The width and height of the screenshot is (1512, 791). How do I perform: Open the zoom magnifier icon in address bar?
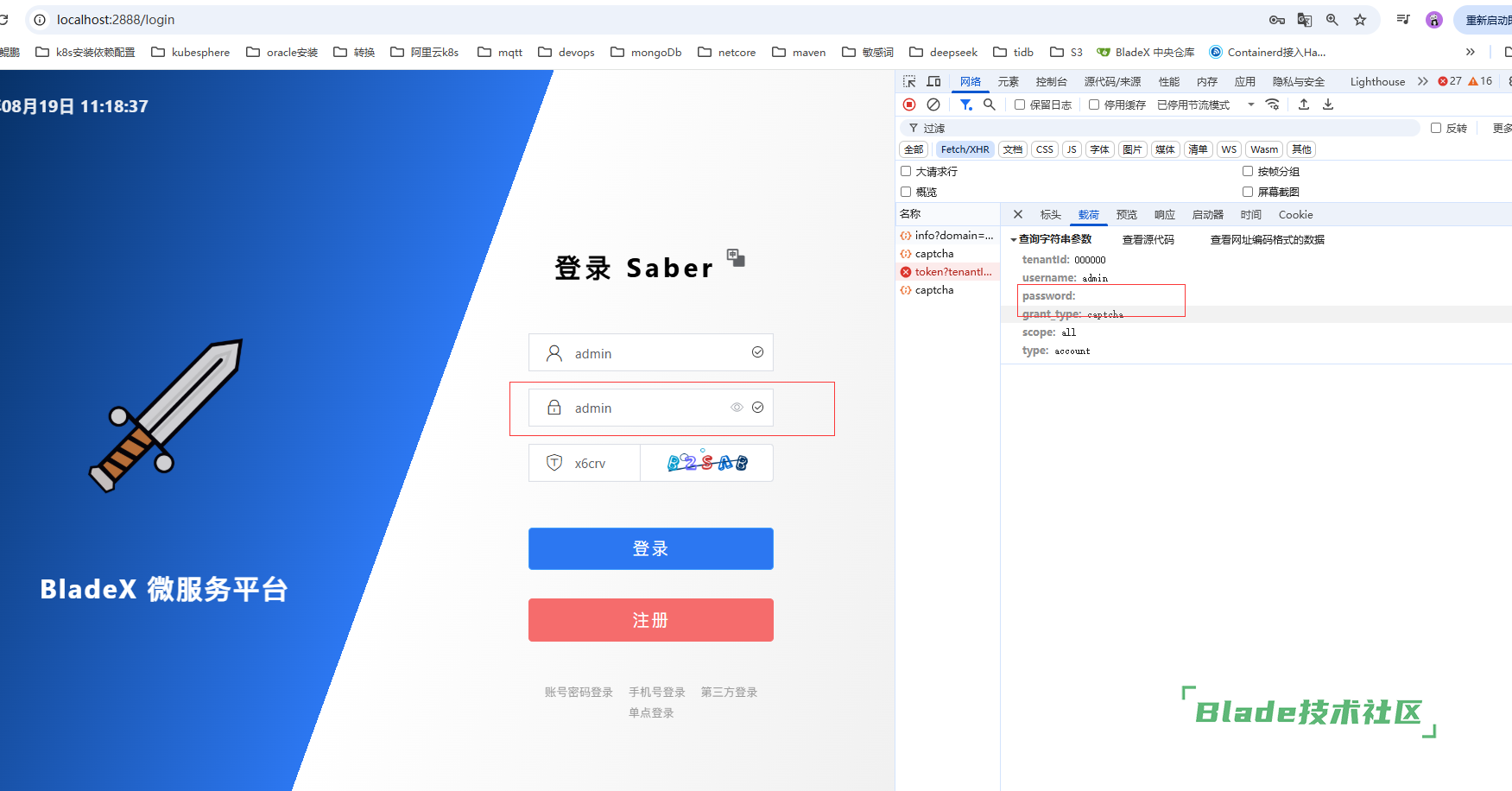tap(1332, 20)
